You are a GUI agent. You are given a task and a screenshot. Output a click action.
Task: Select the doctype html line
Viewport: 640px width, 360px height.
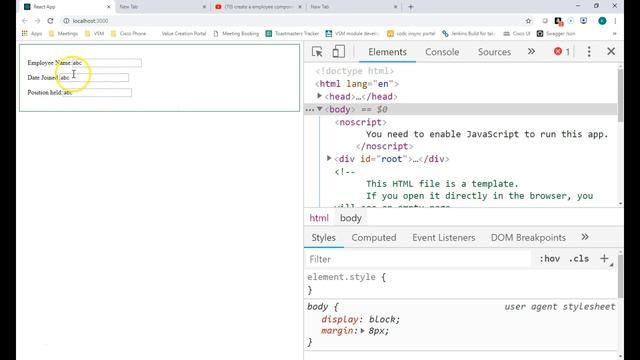pos(354,71)
